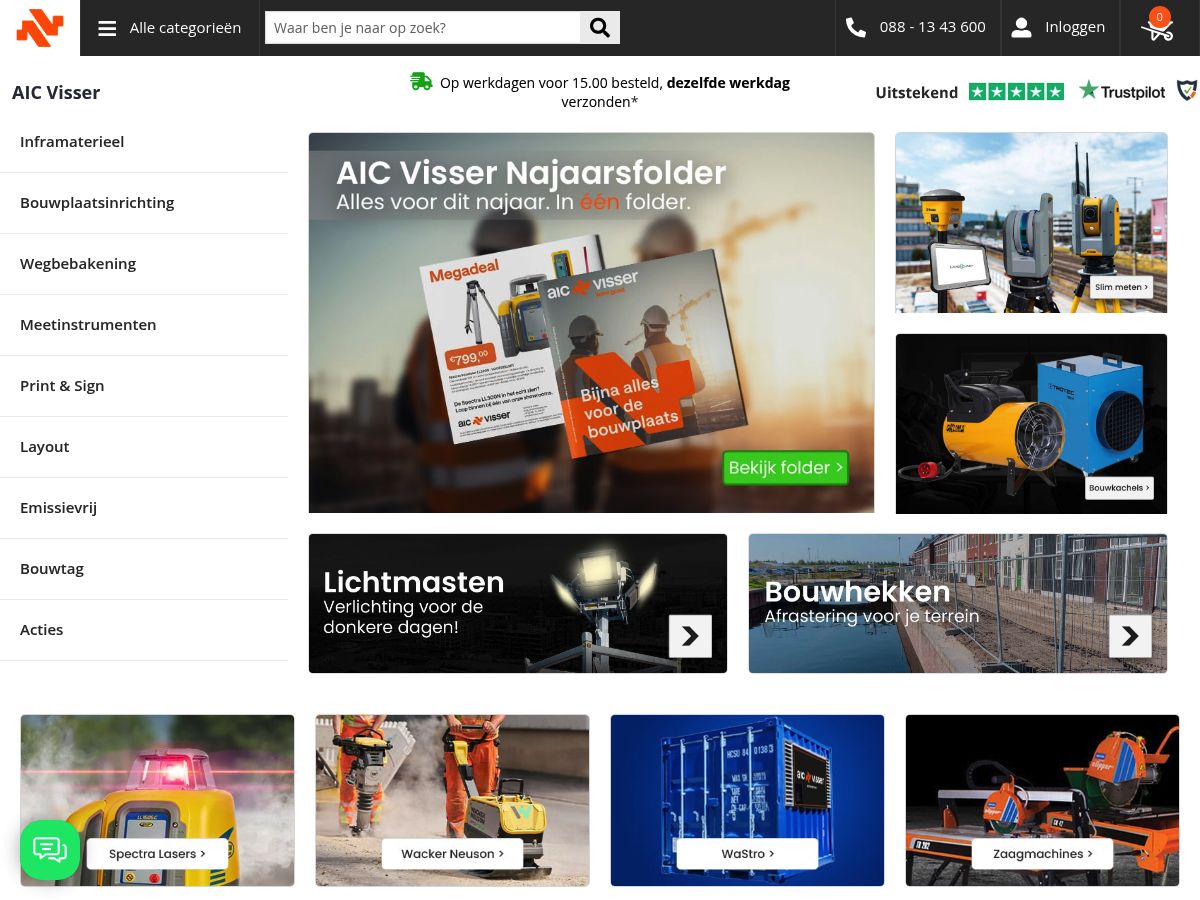The width and height of the screenshot is (1200, 900).
Task: Select Emissievrij category
Action: pyautogui.click(x=144, y=508)
